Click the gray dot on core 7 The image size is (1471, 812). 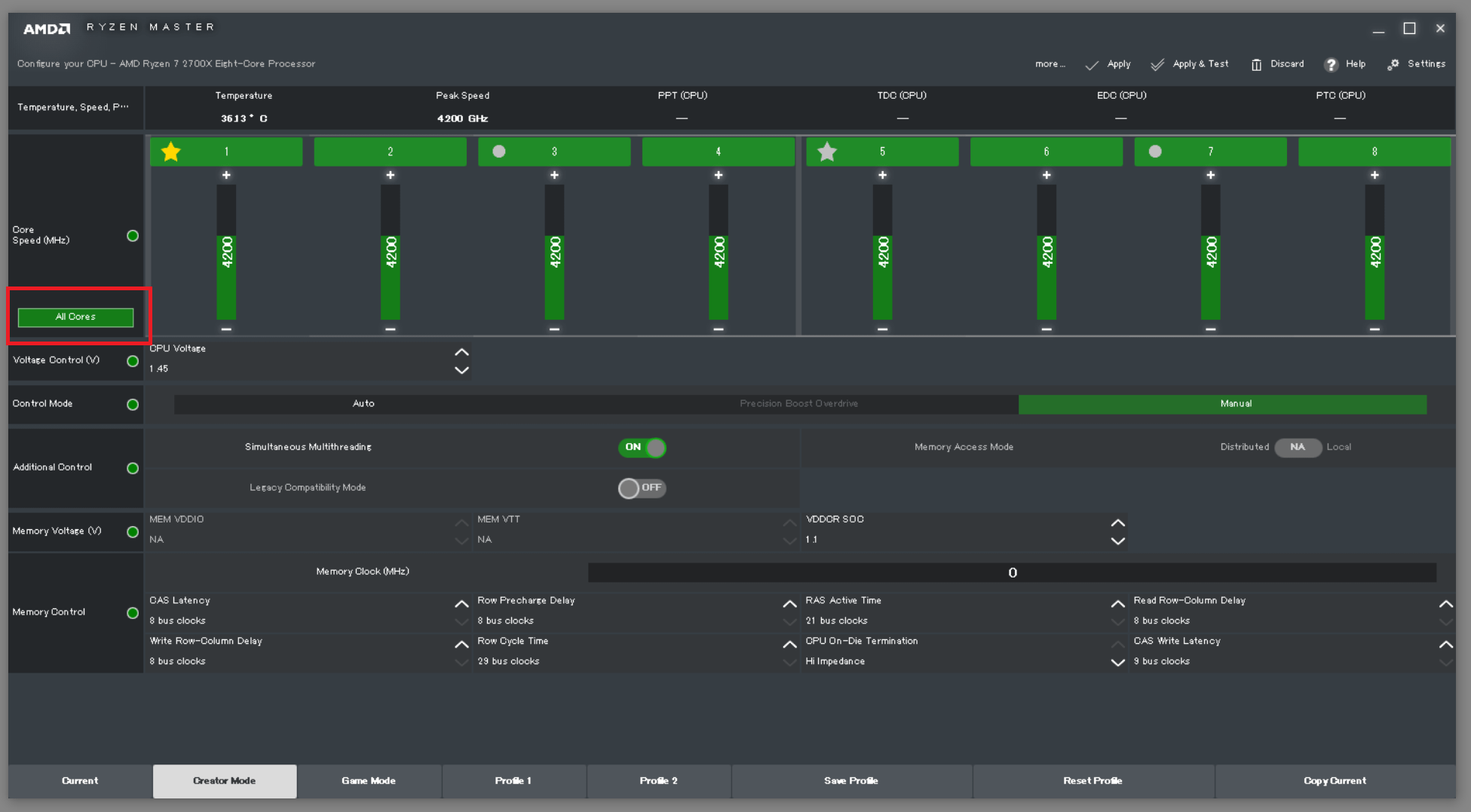[1155, 152]
